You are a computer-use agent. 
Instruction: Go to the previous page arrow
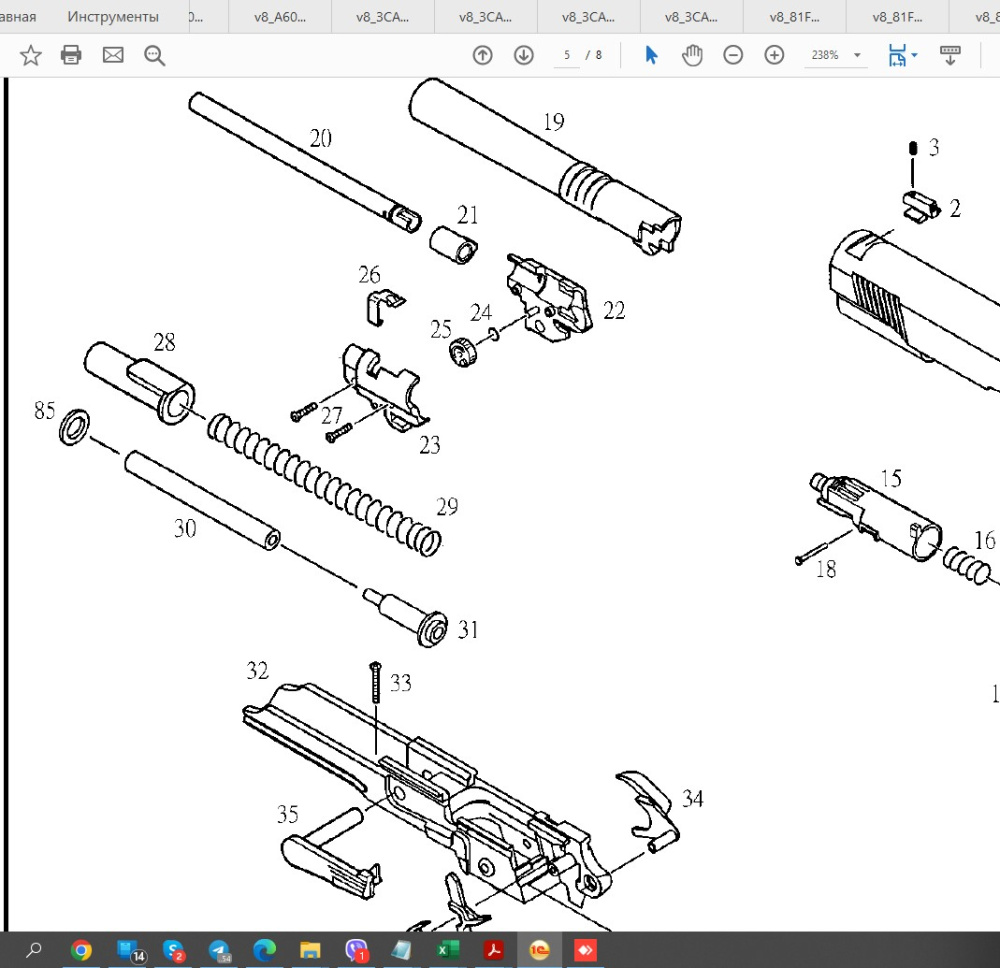[483, 55]
